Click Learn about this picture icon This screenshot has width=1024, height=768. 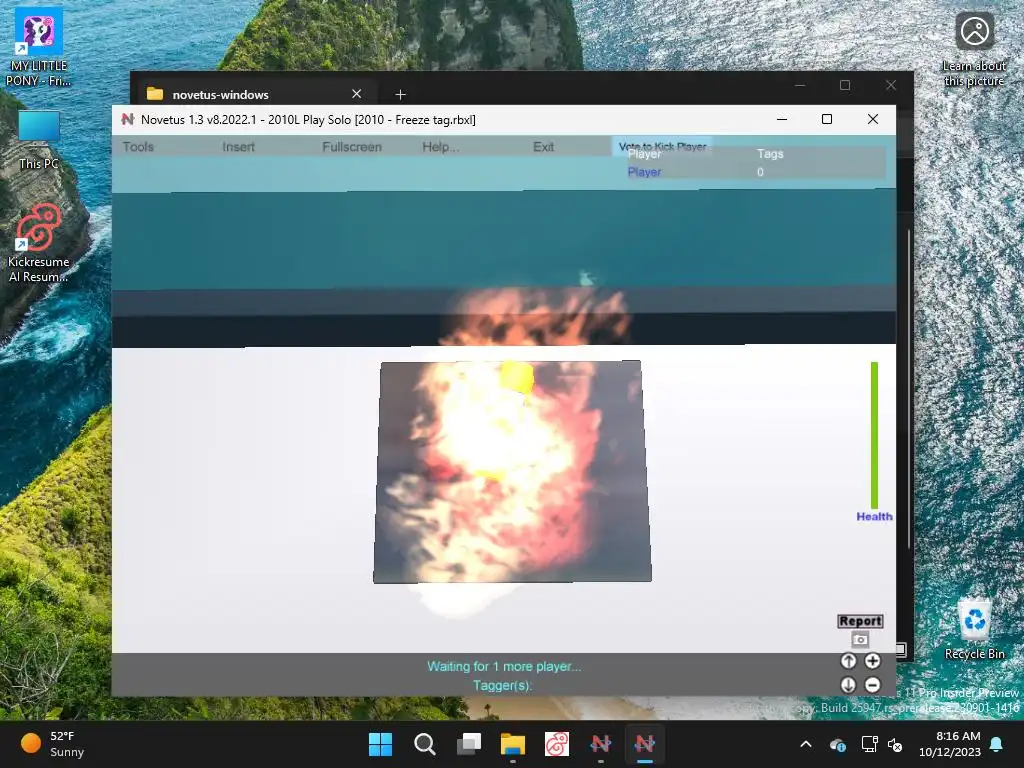[974, 50]
